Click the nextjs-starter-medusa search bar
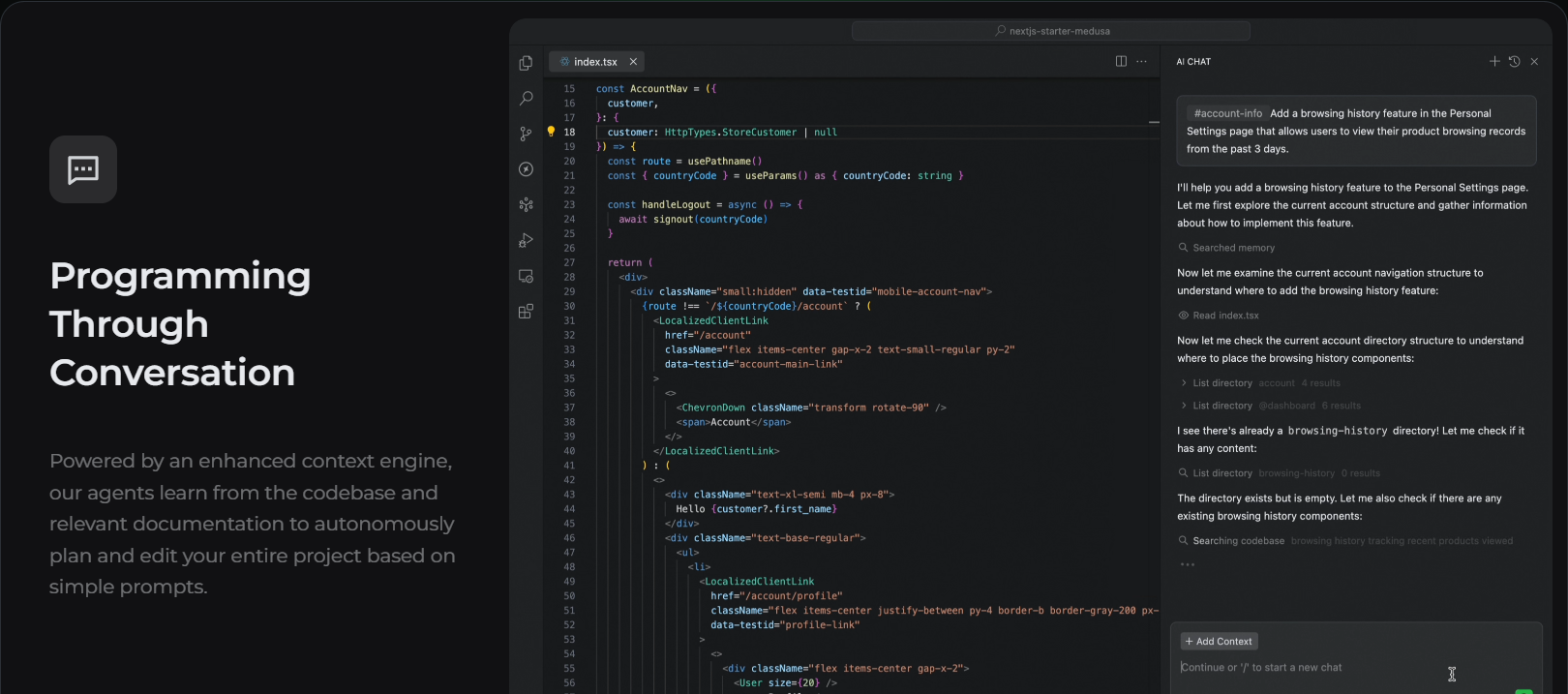 click(1051, 31)
